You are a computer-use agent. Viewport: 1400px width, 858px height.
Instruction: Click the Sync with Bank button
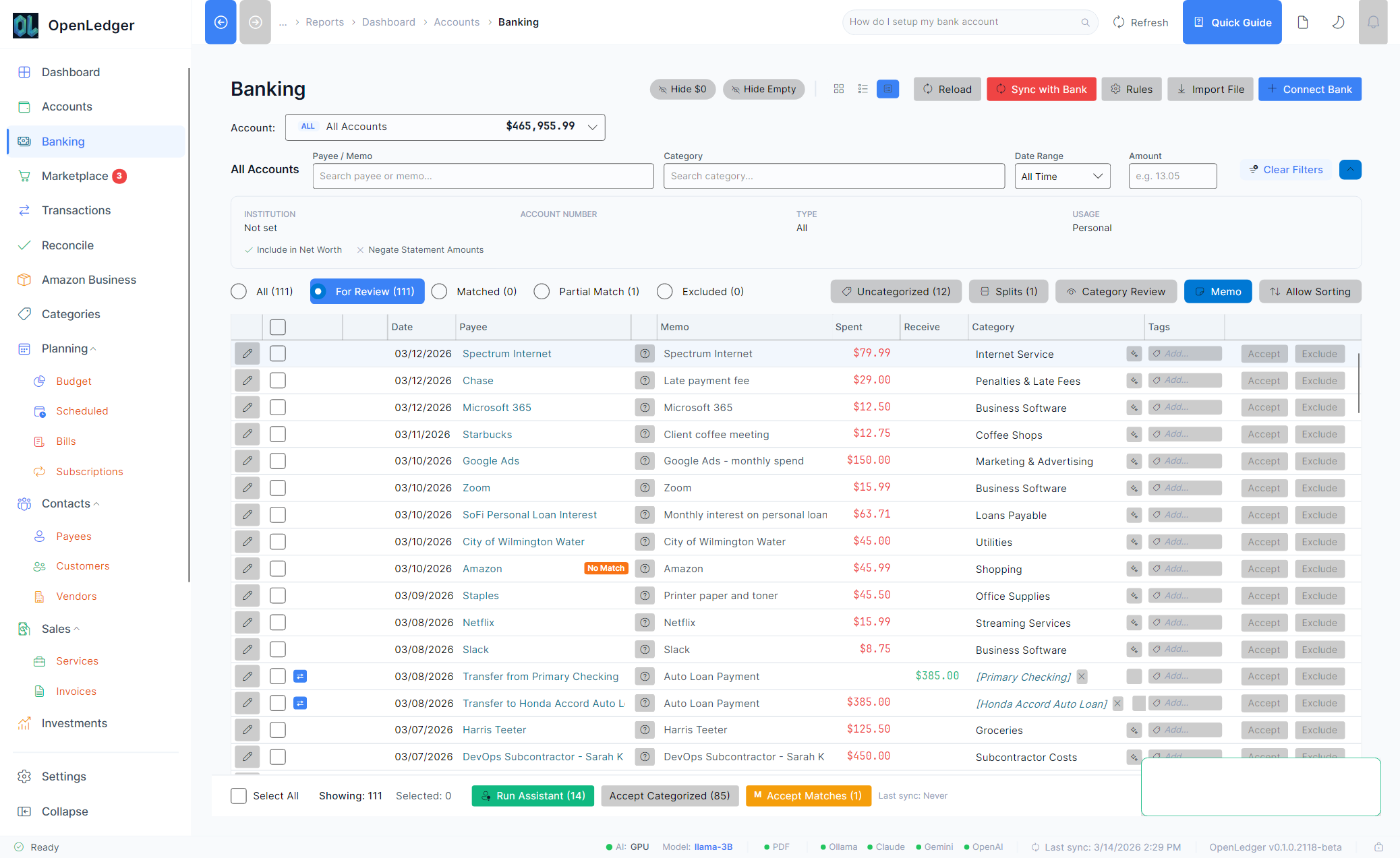(1041, 88)
